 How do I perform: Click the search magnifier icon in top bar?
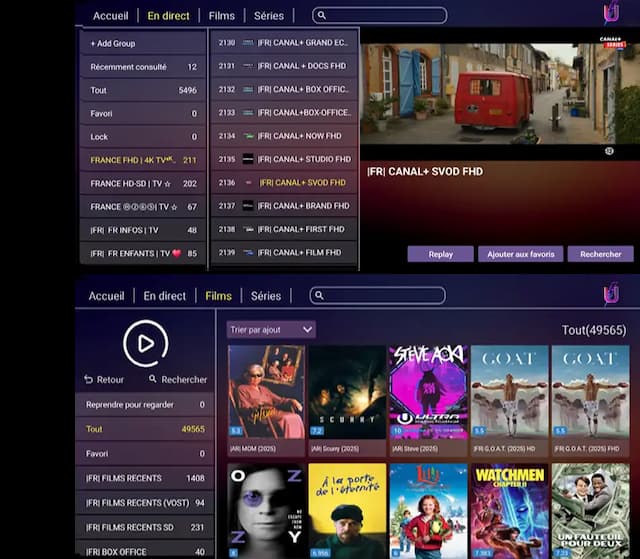[321, 16]
